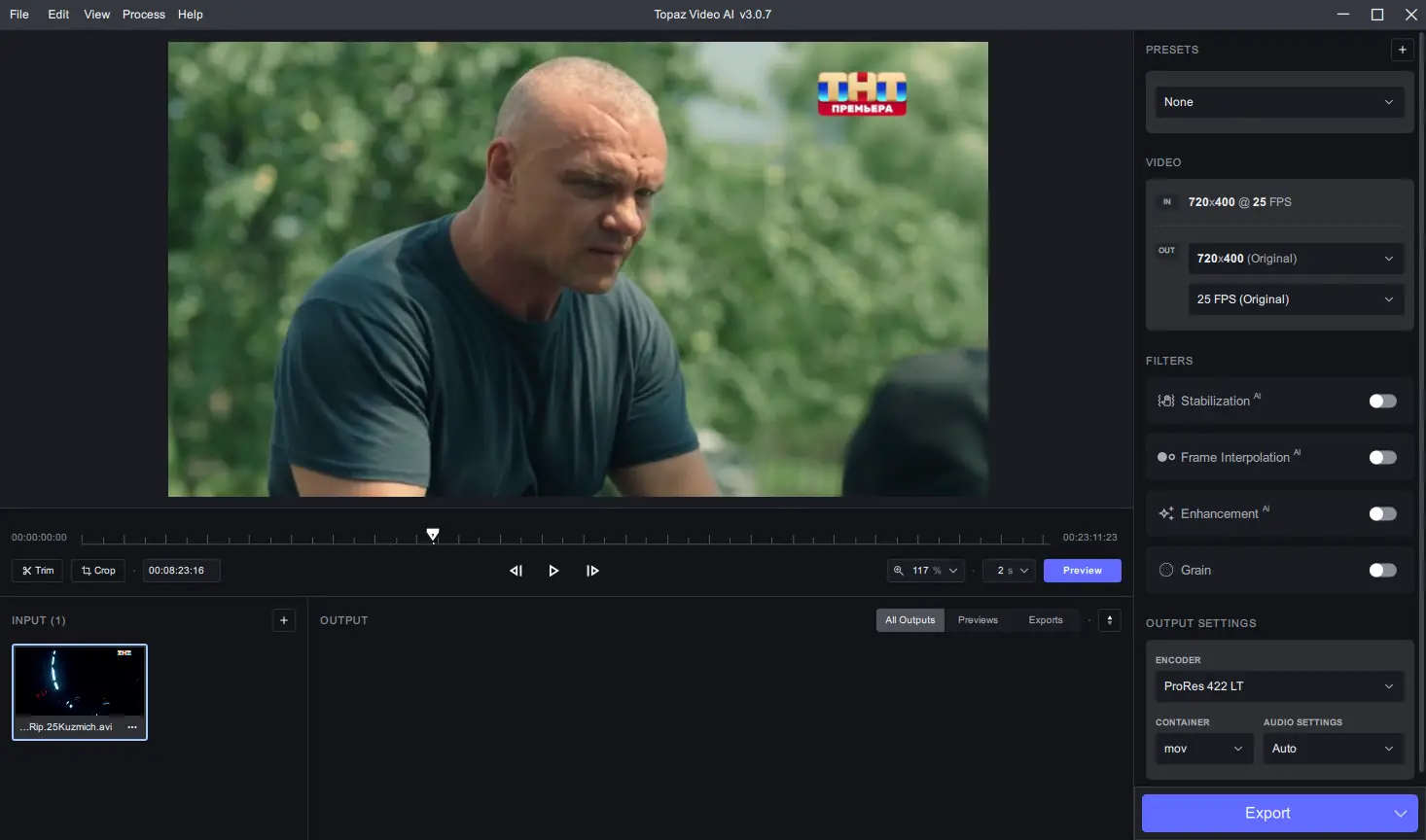This screenshot has width=1426, height=840.
Task: Enable the Frame Interpolation toggle
Action: click(x=1382, y=457)
